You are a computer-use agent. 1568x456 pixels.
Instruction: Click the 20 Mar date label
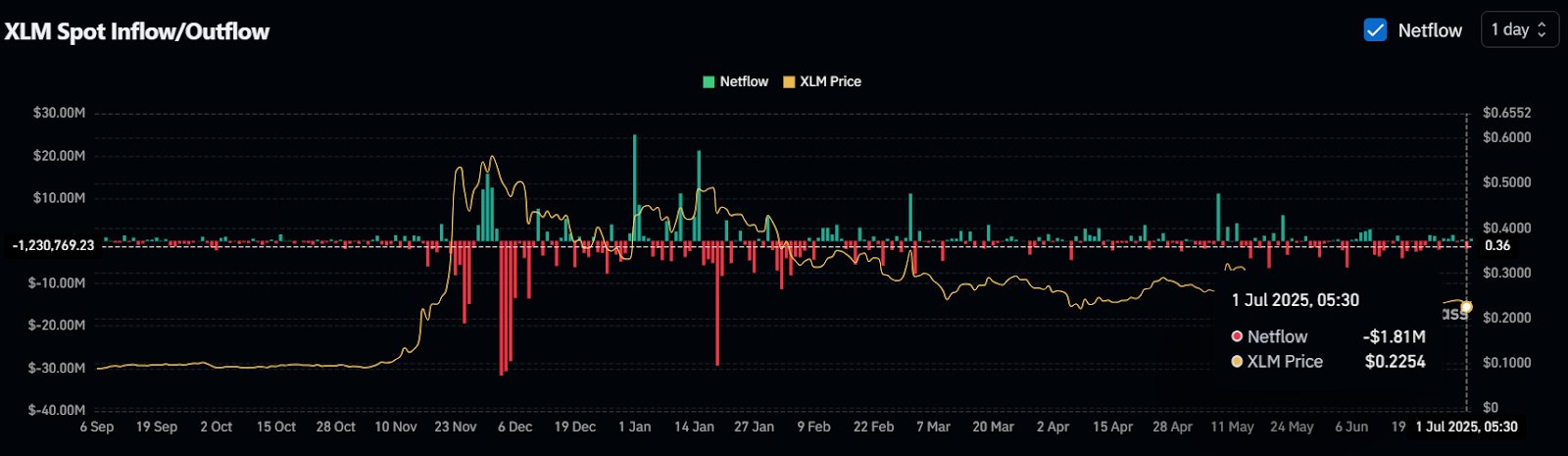[994, 427]
